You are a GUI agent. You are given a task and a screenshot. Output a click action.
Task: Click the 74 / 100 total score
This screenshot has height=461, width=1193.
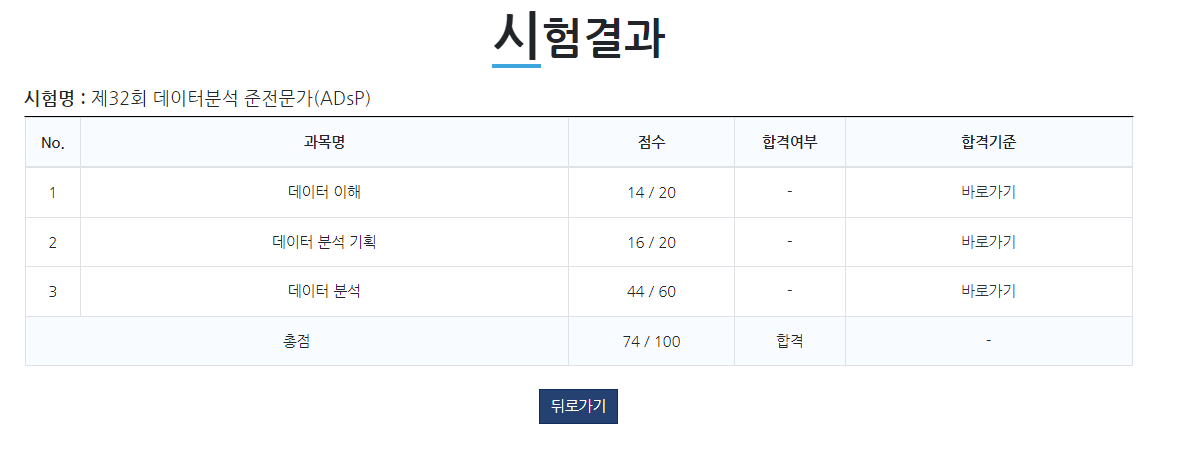point(651,342)
